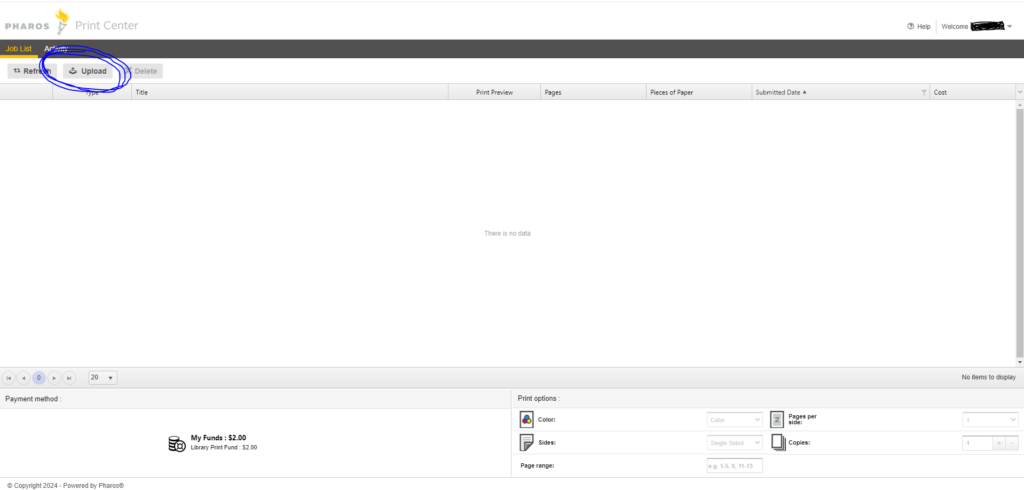Open the Sides dropdown showing Single Sided

pos(735,443)
